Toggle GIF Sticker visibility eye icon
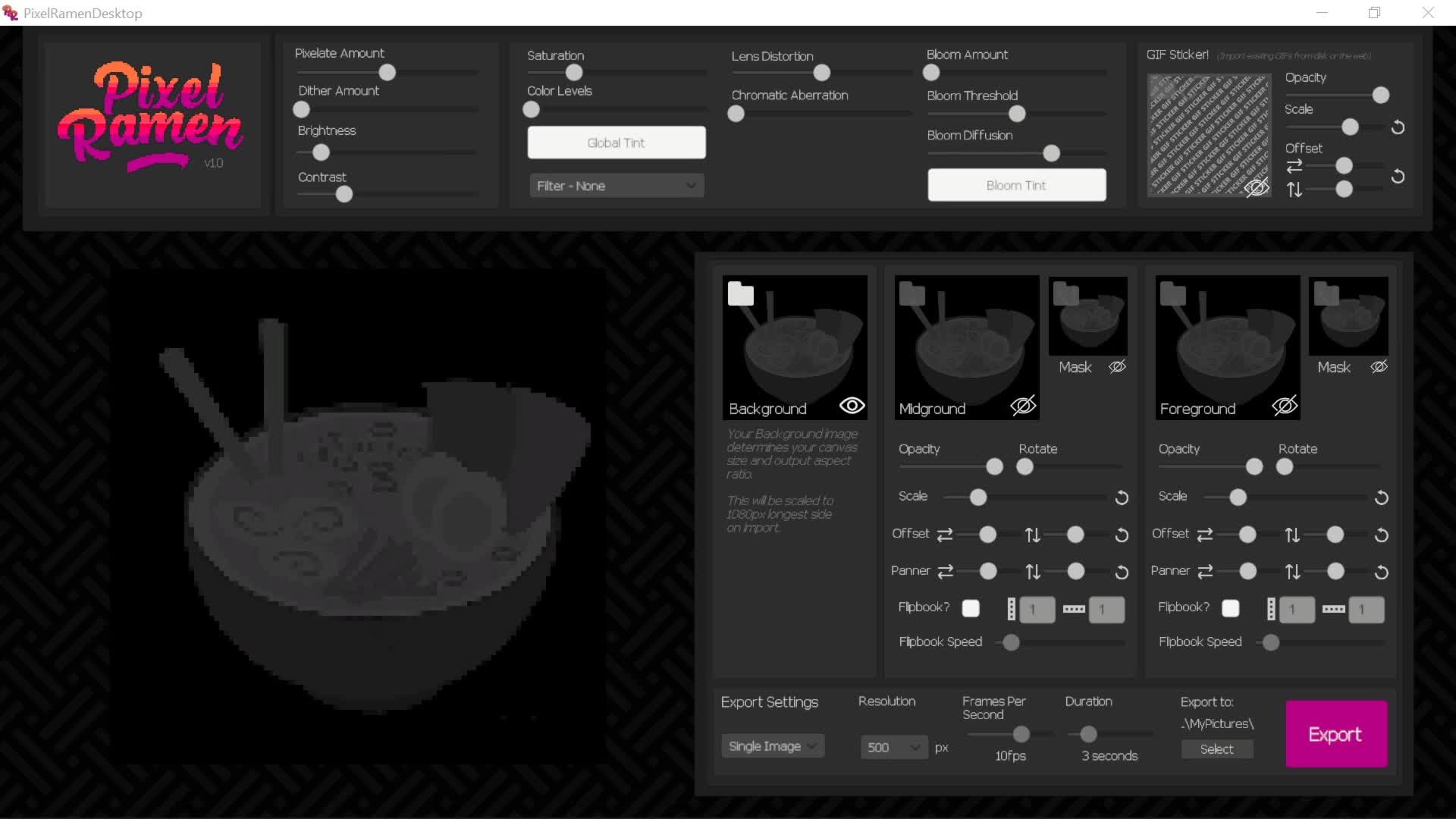Viewport: 1456px width, 819px height. [1256, 187]
